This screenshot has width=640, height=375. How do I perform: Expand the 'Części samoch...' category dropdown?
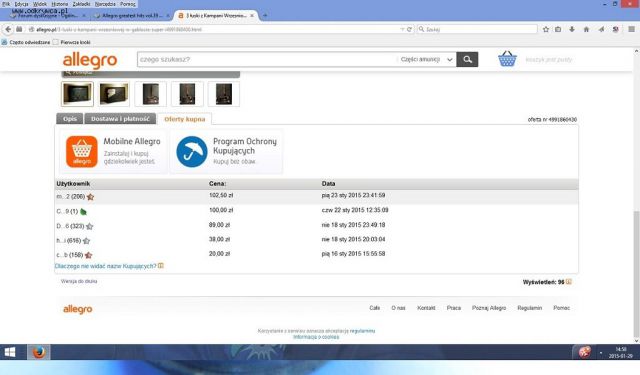tap(427, 60)
